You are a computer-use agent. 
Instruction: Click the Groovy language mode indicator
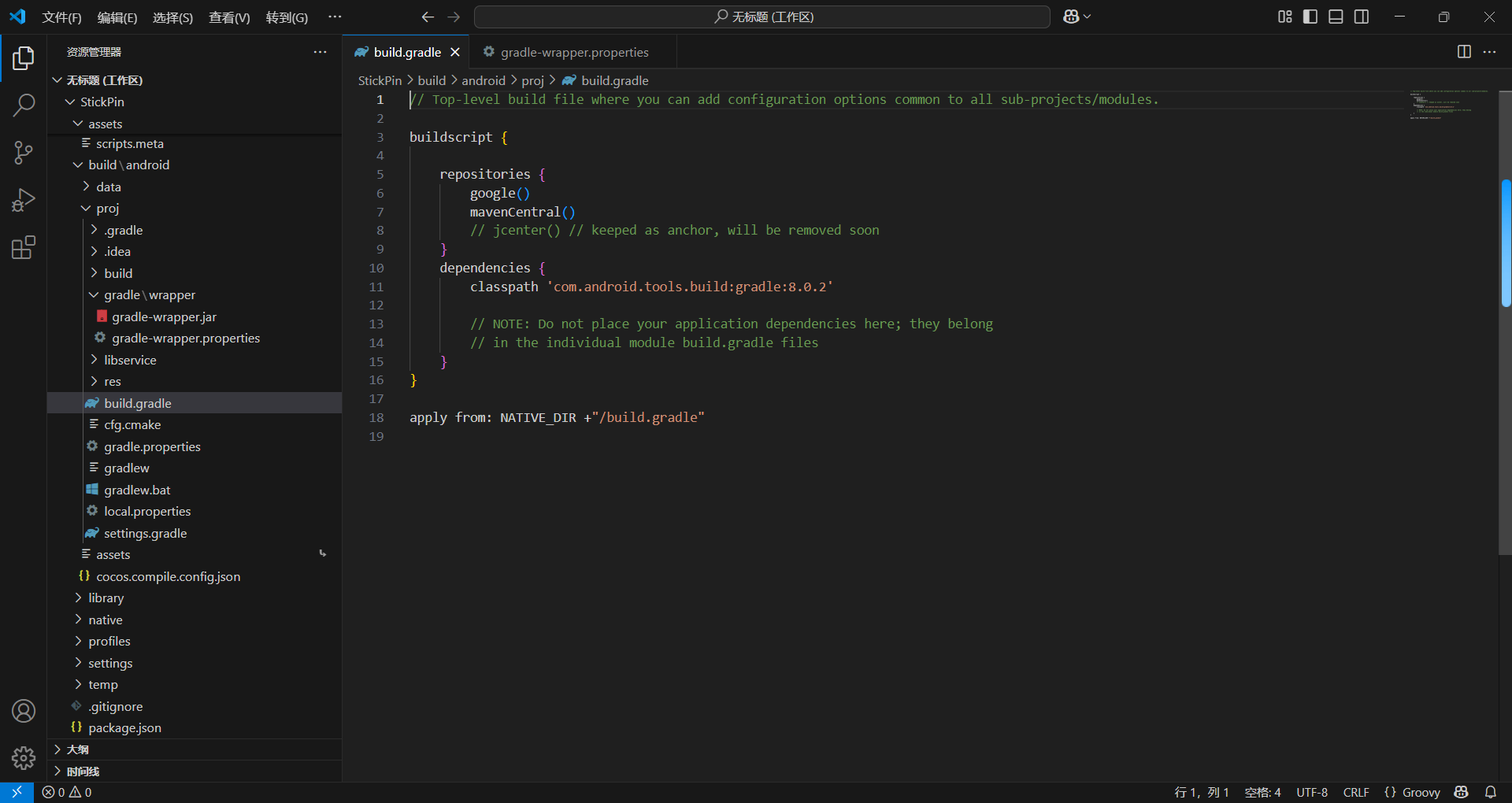tap(1420, 792)
